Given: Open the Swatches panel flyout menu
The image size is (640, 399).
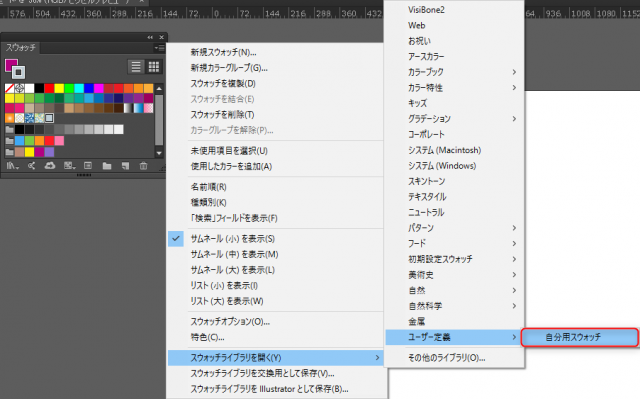Looking at the screenshot, I should click(x=159, y=48).
